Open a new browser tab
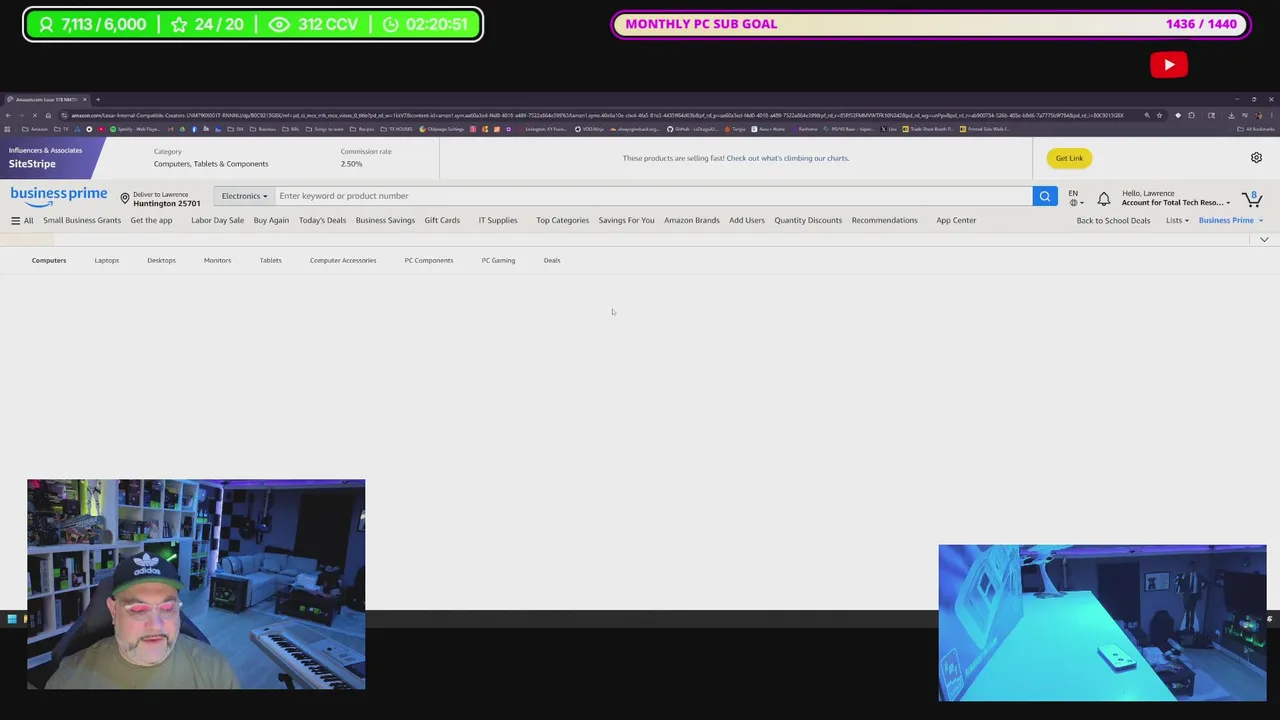 [97, 99]
